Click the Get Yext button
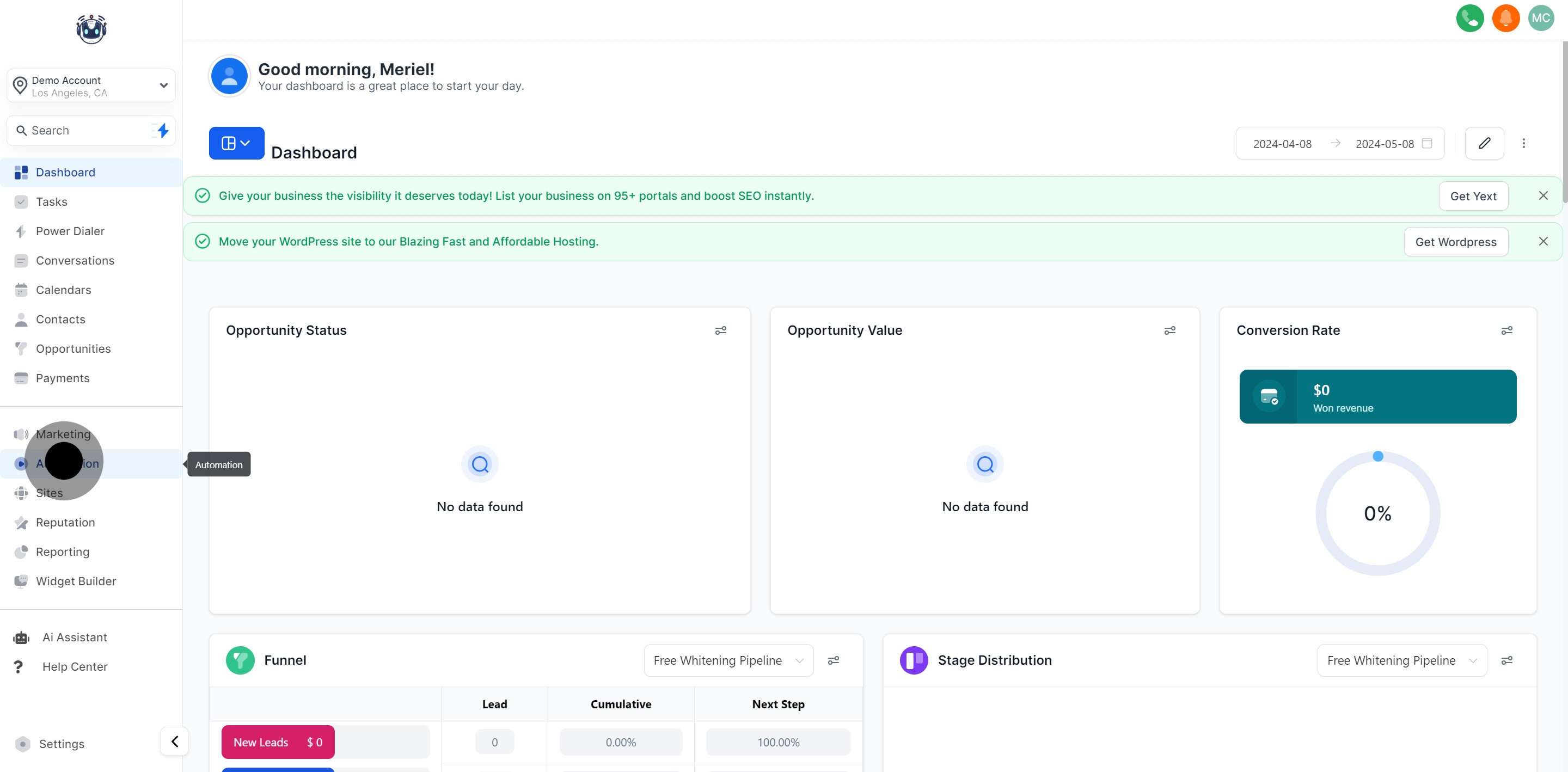The height and width of the screenshot is (772, 1568). [x=1473, y=195]
